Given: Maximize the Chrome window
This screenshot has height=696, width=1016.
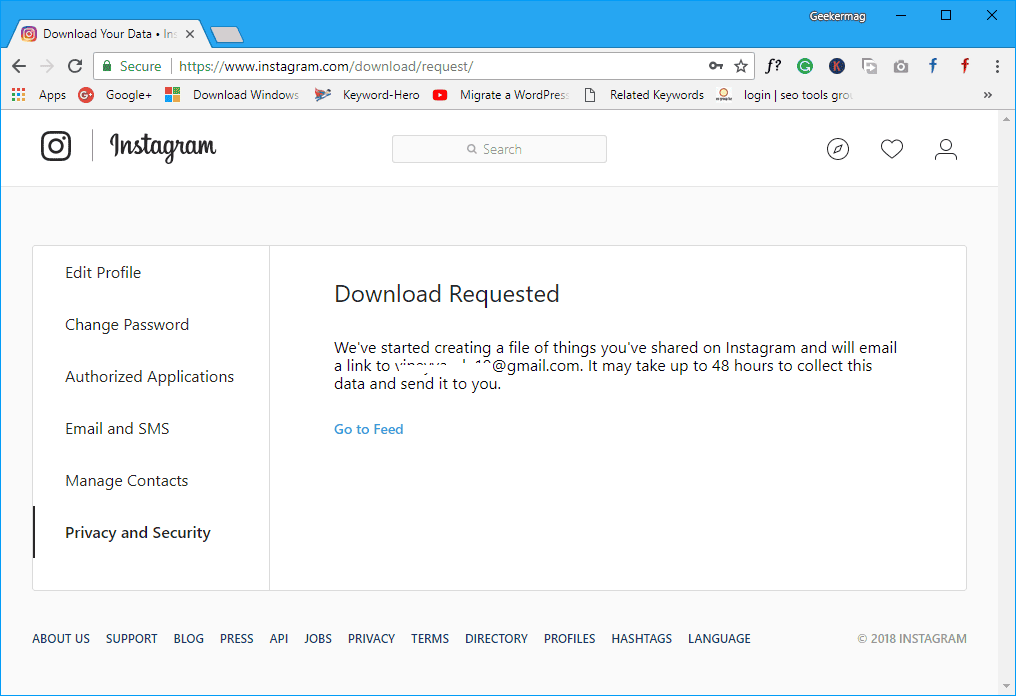Looking at the screenshot, I should [946, 16].
